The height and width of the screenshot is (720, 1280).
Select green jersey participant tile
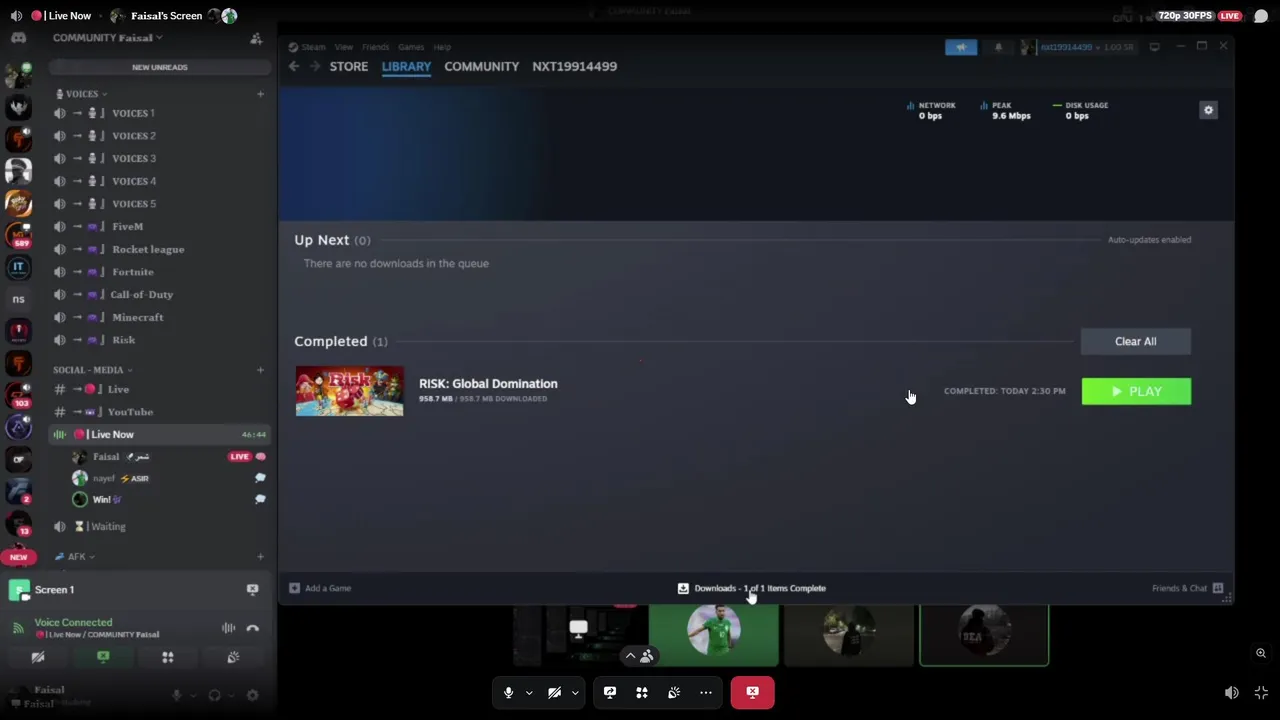pyautogui.click(x=713, y=635)
